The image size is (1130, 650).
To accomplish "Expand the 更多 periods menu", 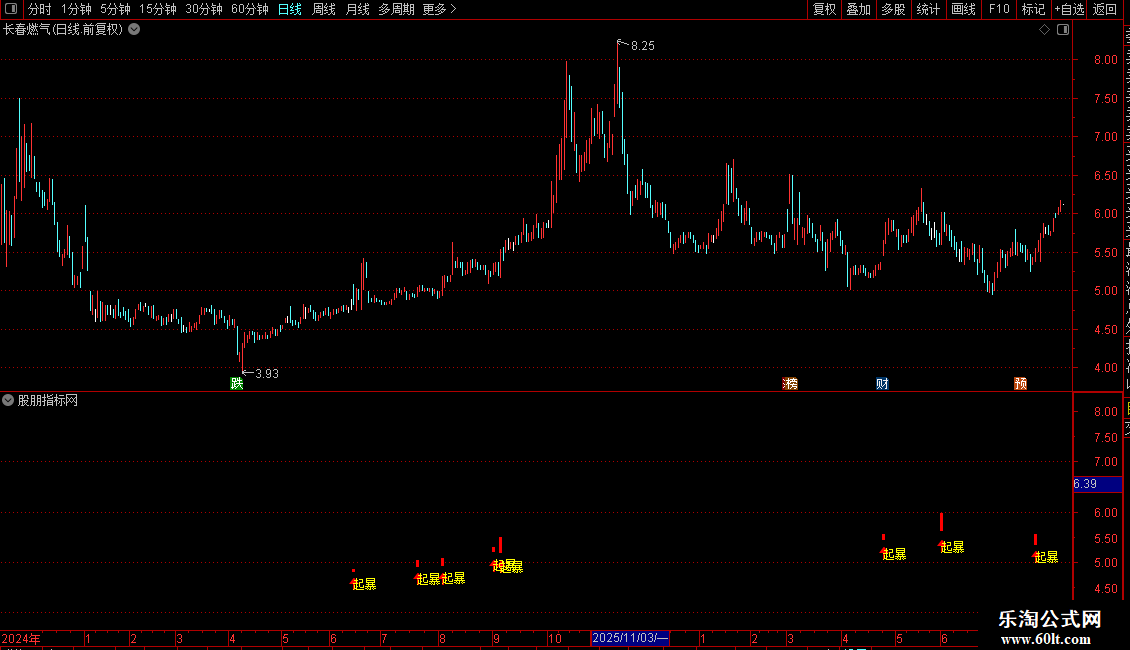I will [x=440, y=9].
